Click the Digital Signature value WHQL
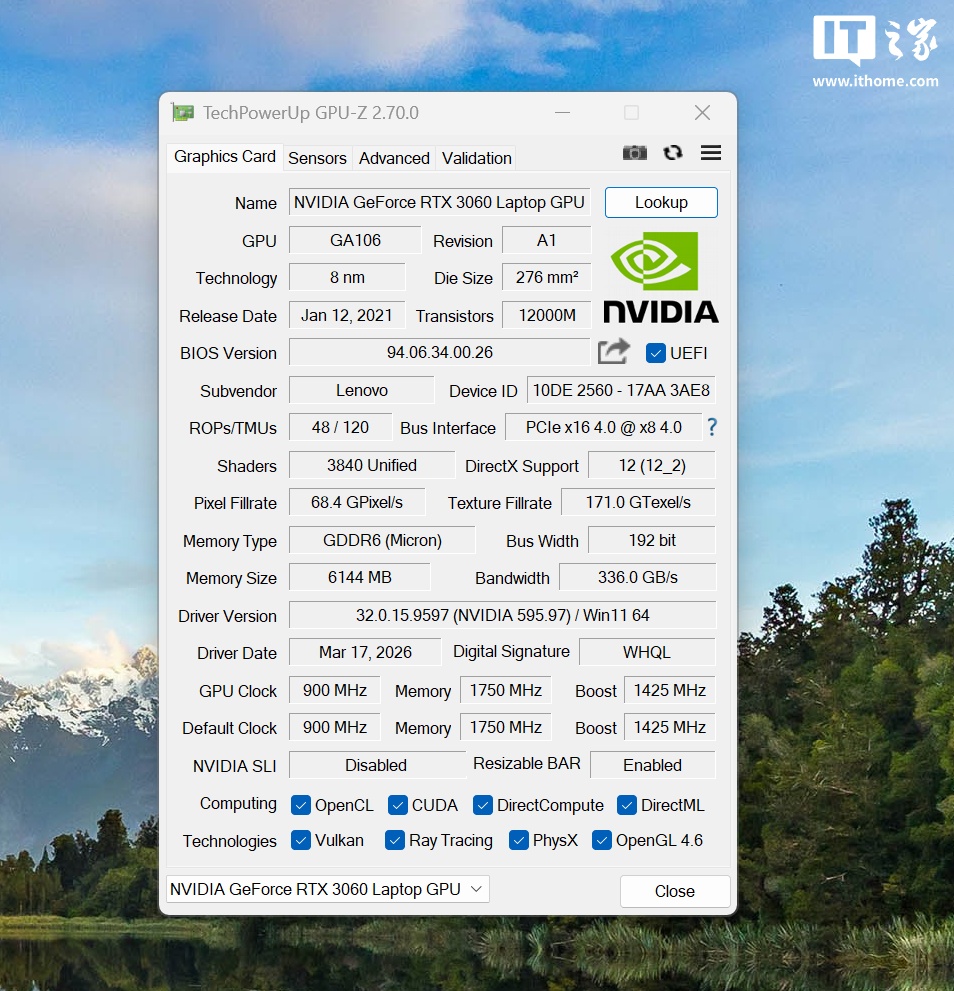This screenshot has width=954, height=991. [x=647, y=652]
